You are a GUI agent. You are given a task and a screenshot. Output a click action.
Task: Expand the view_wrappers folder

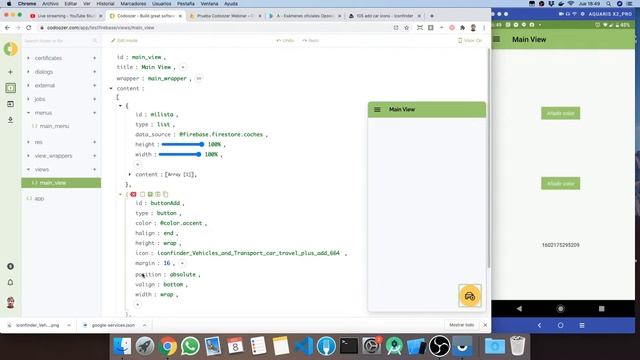(28, 156)
